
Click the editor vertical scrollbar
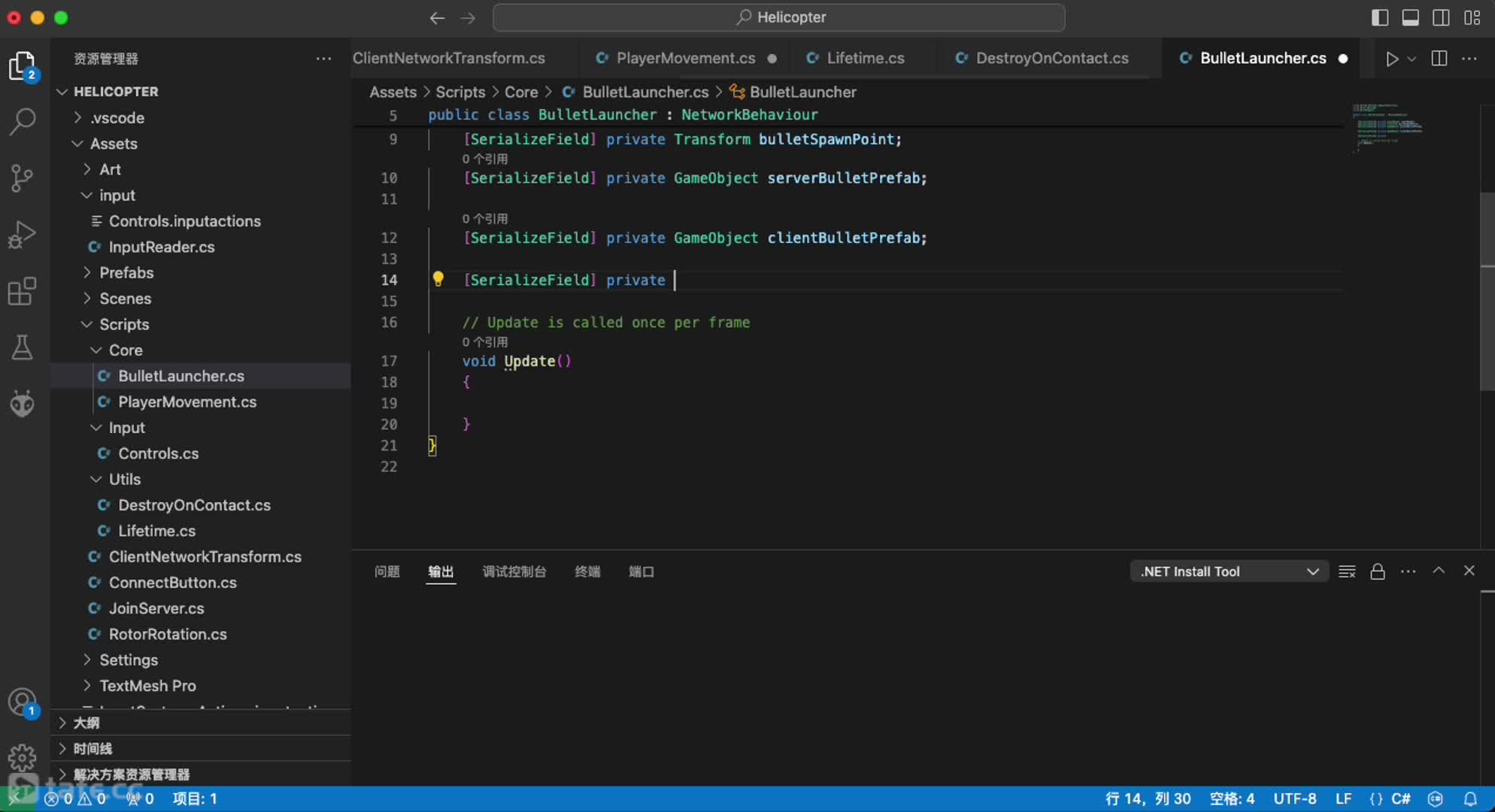(x=1487, y=292)
